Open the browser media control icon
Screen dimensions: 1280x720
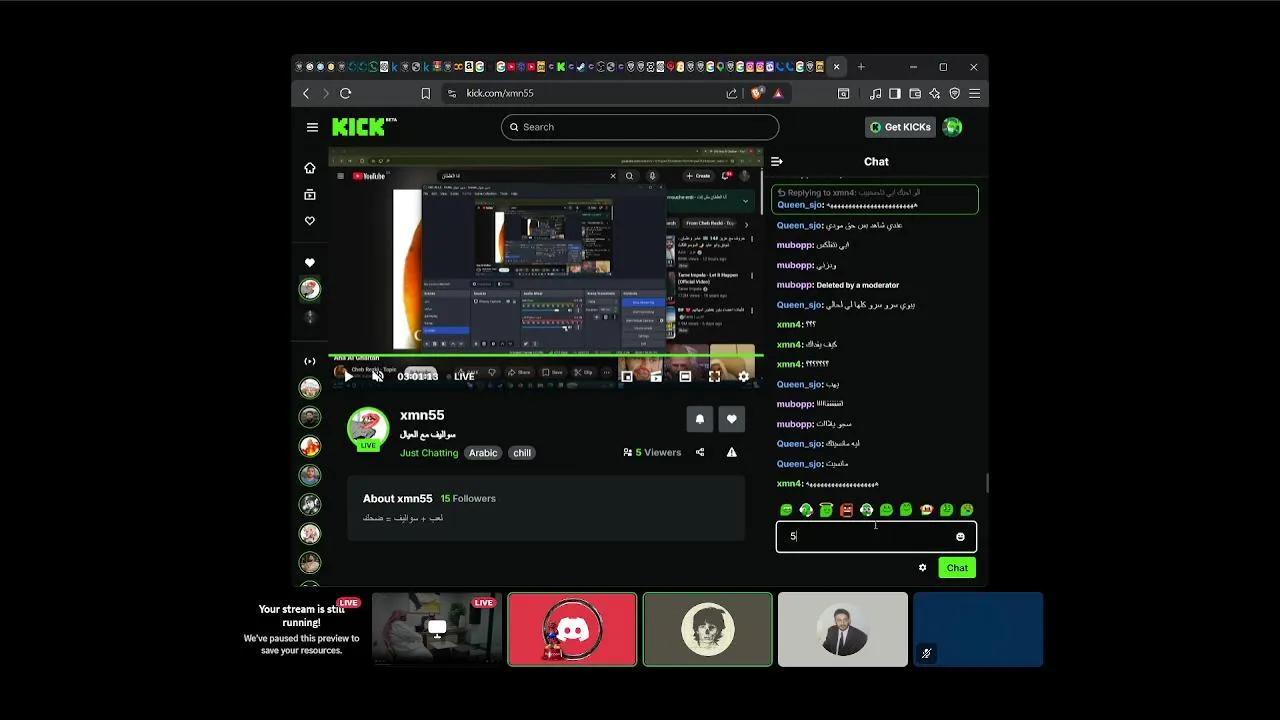point(876,93)
